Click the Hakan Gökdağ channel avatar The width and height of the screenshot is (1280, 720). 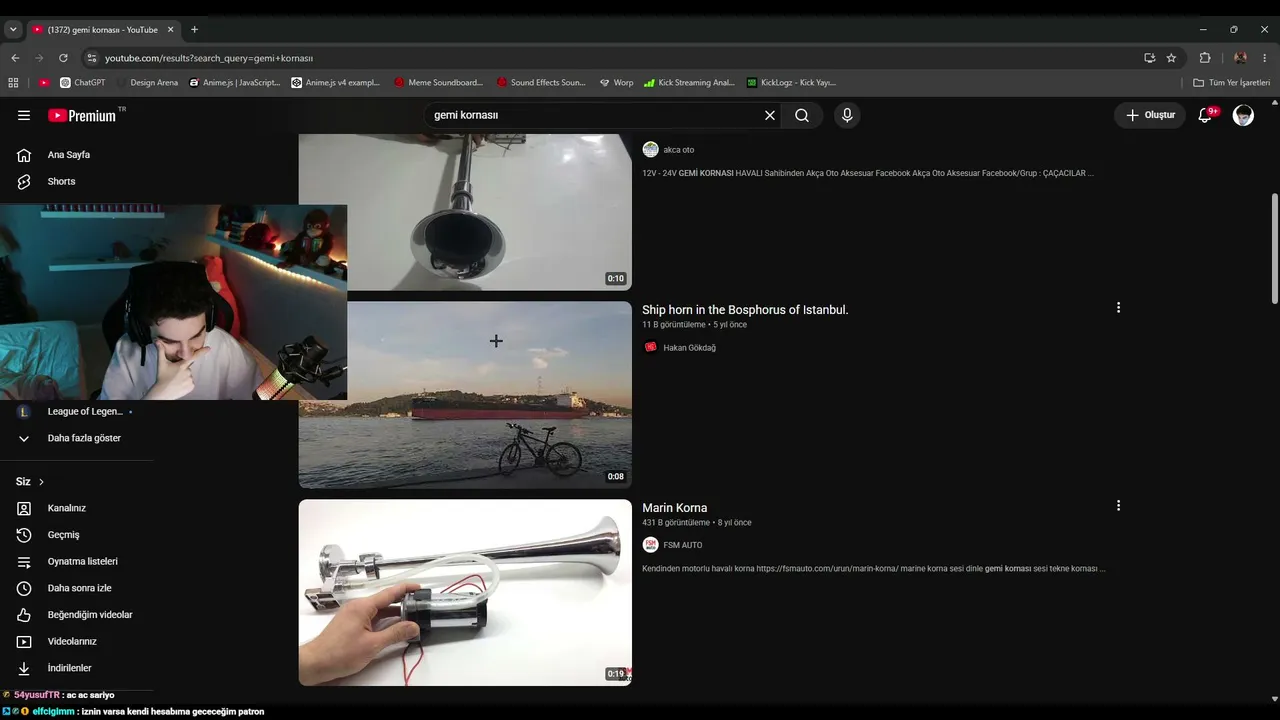point(650,347)
